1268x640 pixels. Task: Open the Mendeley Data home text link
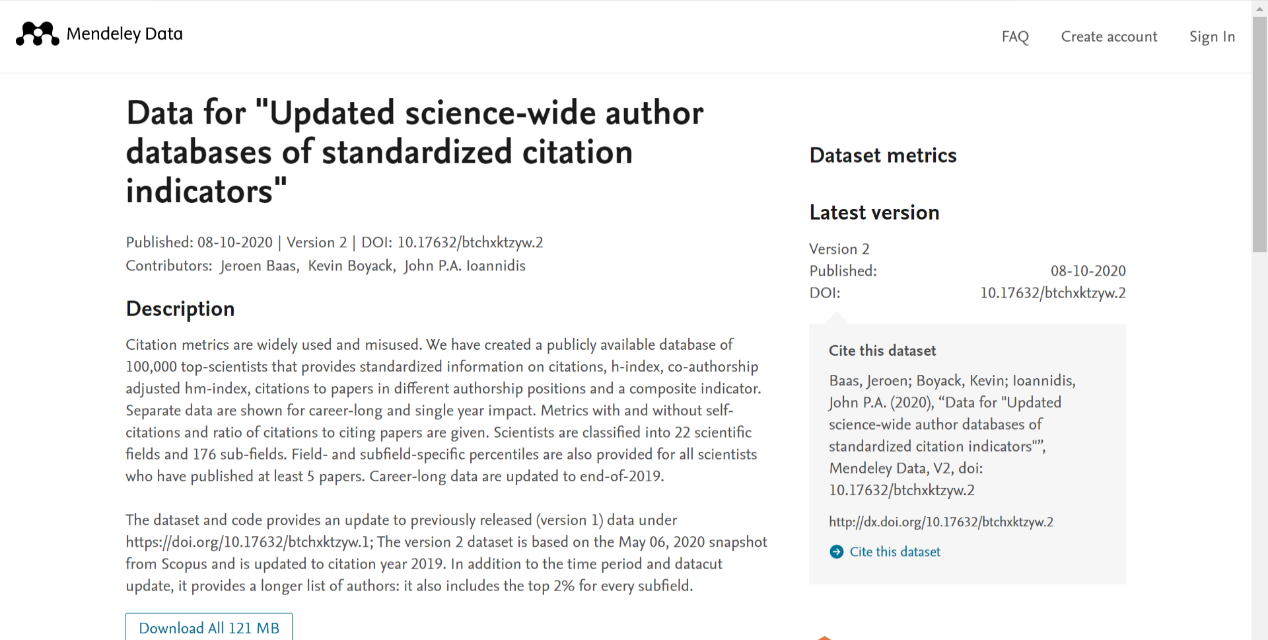(124, 34)
